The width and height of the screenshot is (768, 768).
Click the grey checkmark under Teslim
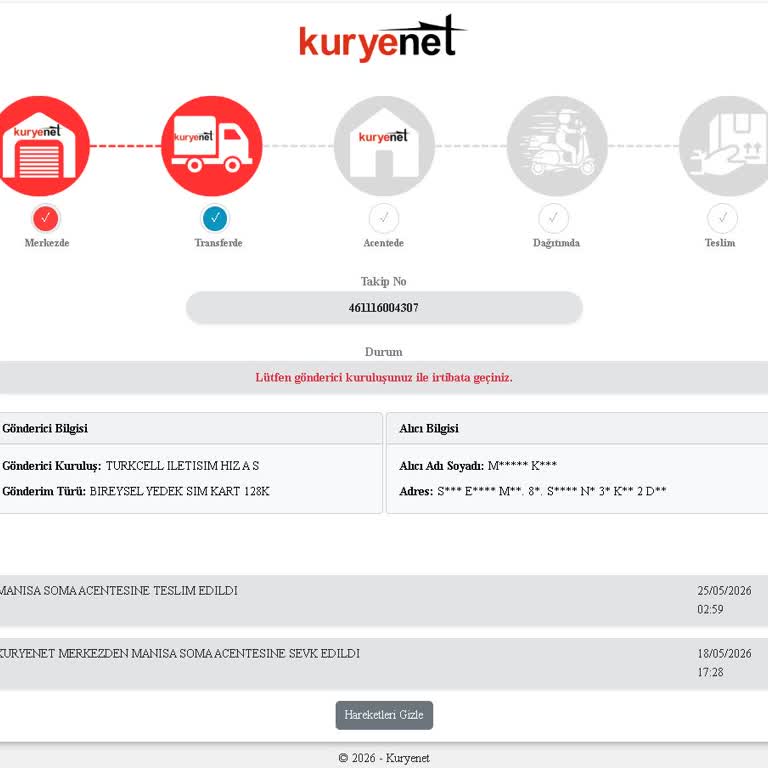[x=722, y=218]
